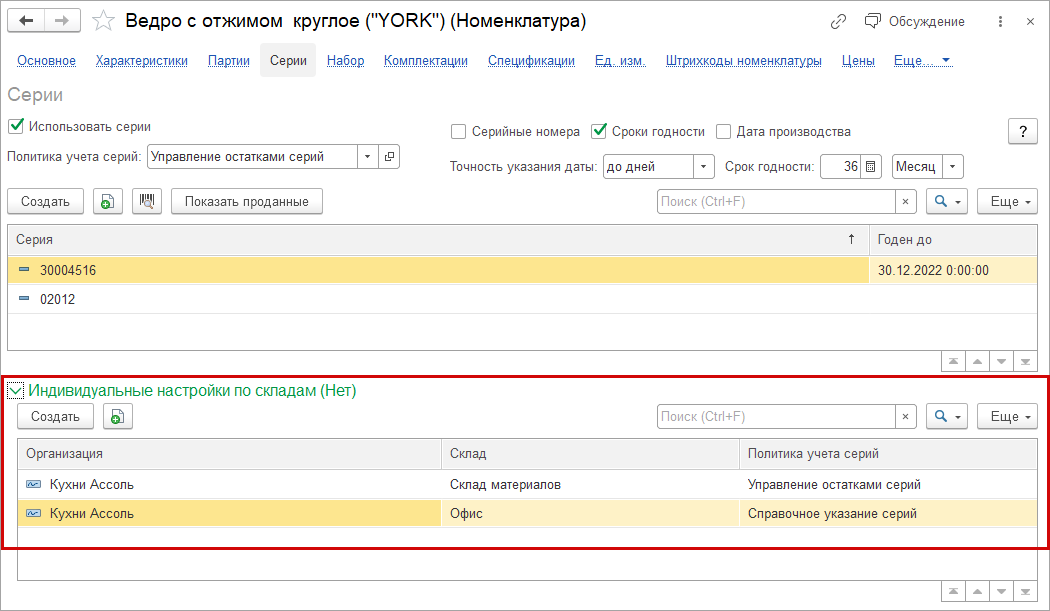Click the copy link icon in header

point(838,21)
